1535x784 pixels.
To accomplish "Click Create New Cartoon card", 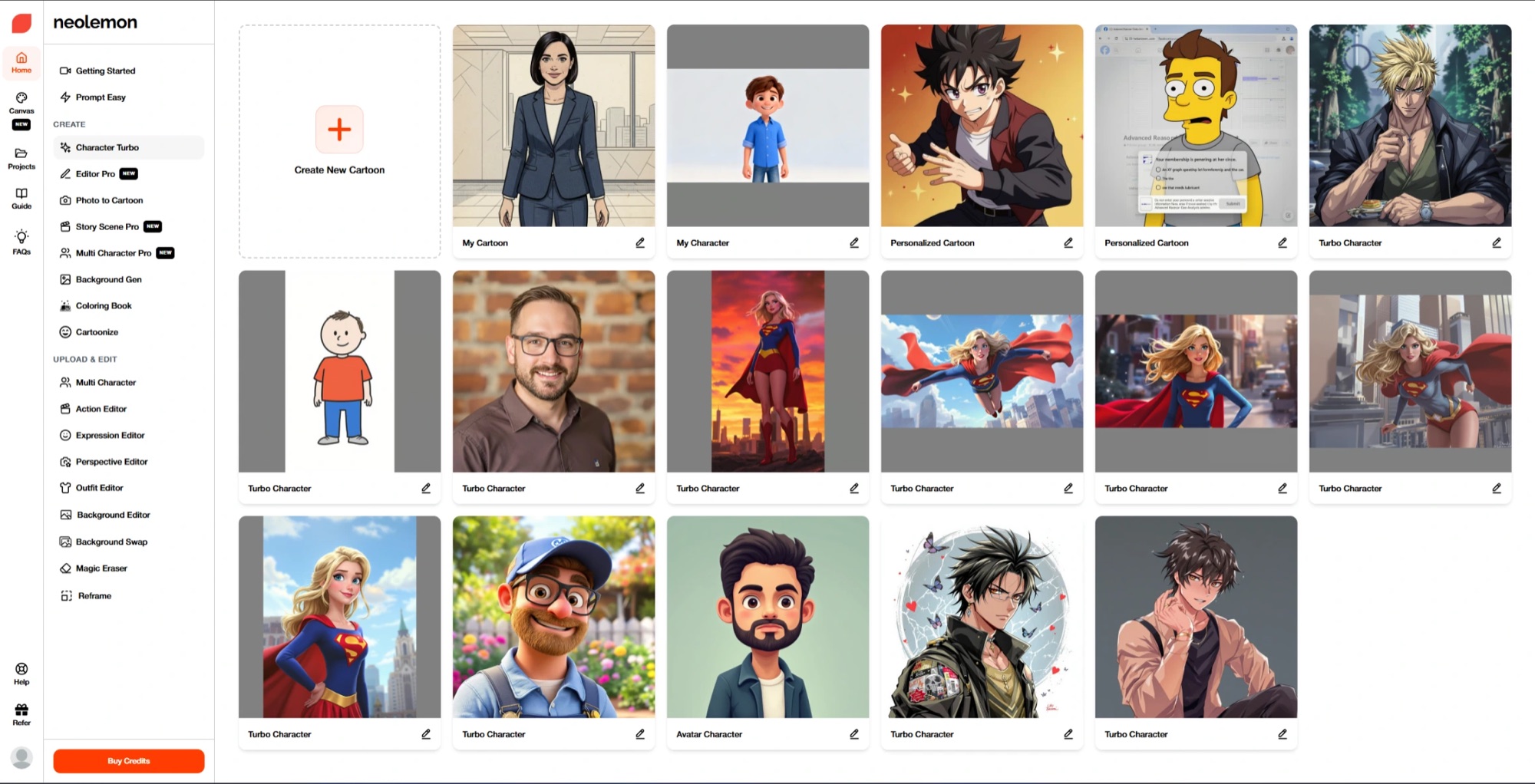I will [339, 141].
